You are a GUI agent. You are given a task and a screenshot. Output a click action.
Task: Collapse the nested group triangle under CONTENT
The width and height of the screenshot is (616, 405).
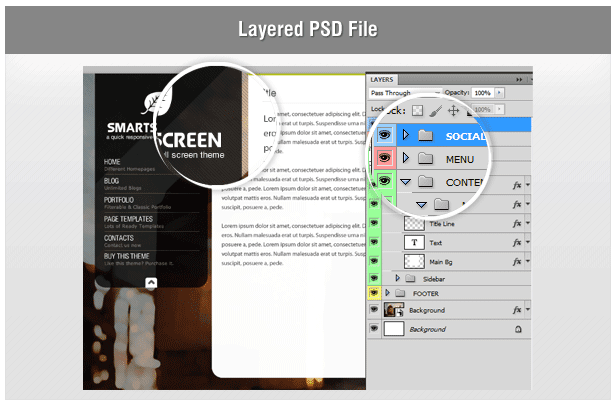coord(422,205)
